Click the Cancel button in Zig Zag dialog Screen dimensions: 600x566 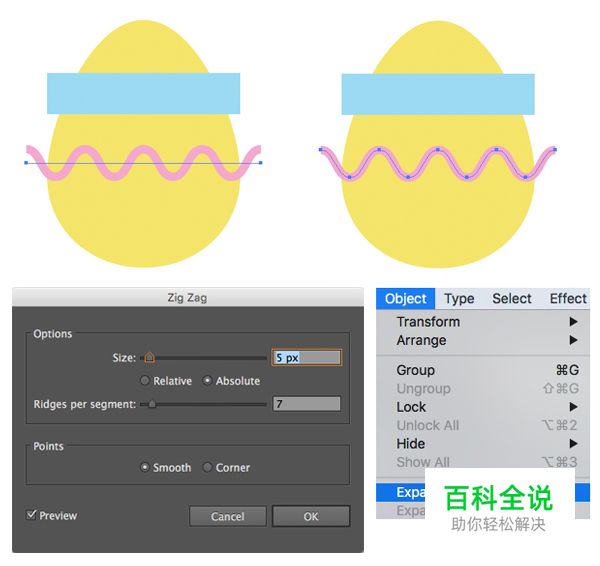point(228,516)
